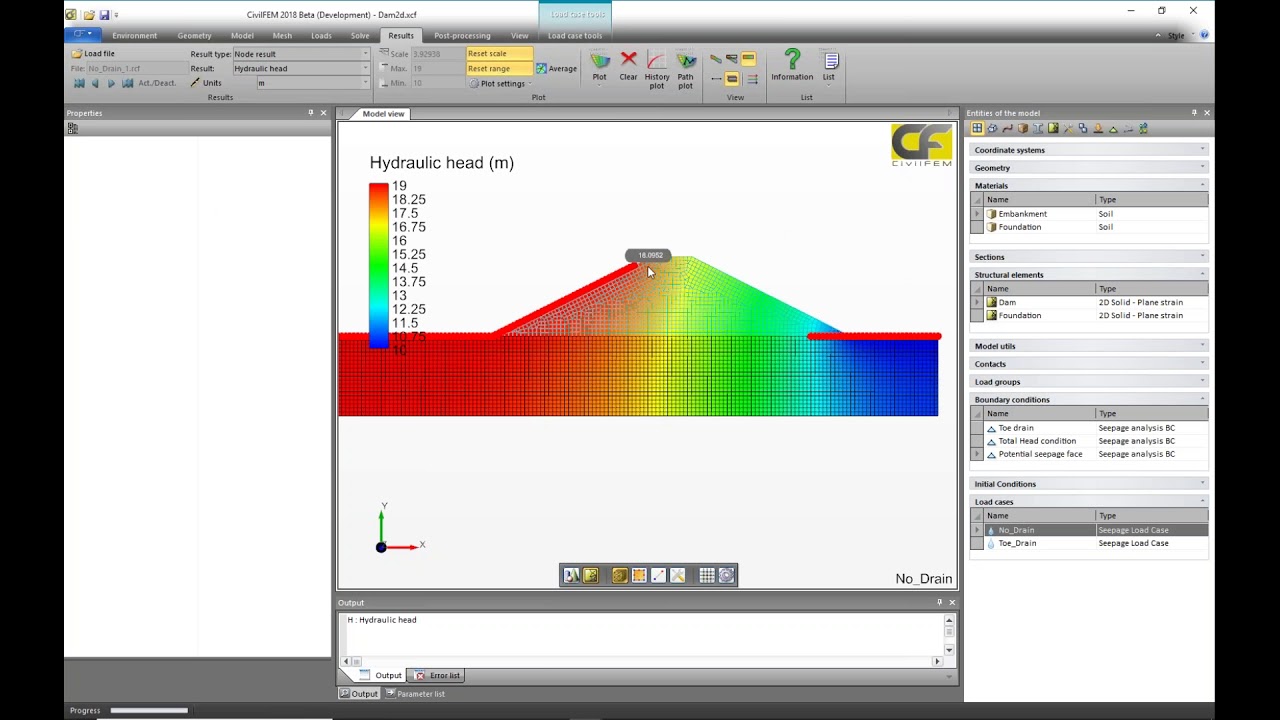Viewport: 1280px width, 720px height.
Task: Click the Scale value field
Action: pyautogui.click(x=438, y=54)
